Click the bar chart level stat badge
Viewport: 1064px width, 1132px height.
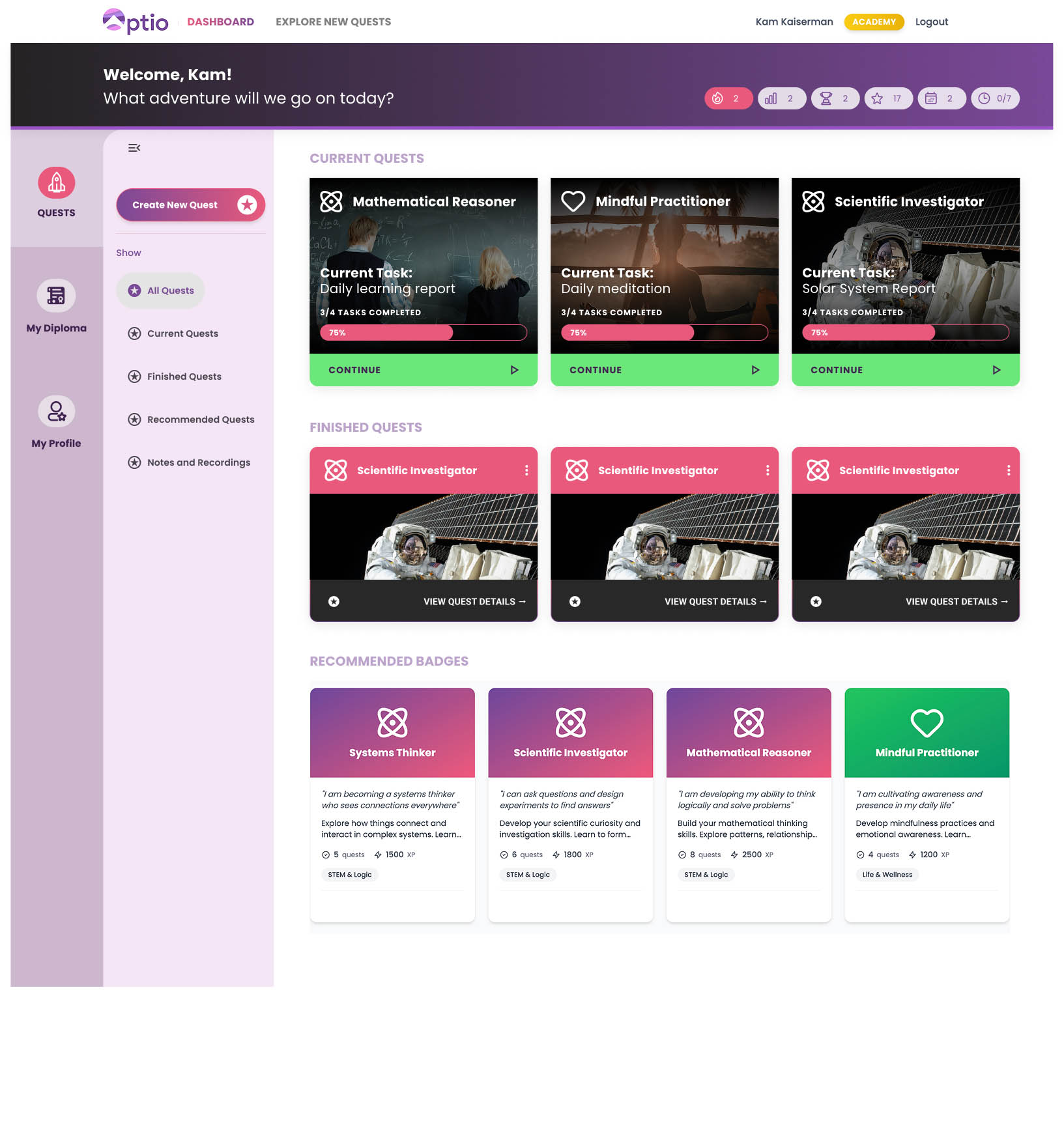click(x=781, y=98)
